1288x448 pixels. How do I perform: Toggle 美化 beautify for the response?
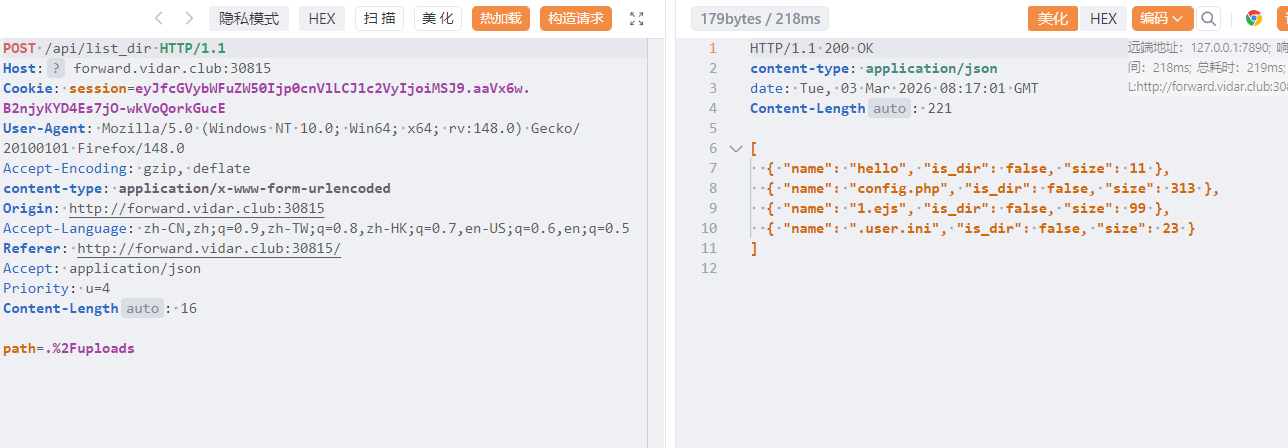click(1052, 18)
